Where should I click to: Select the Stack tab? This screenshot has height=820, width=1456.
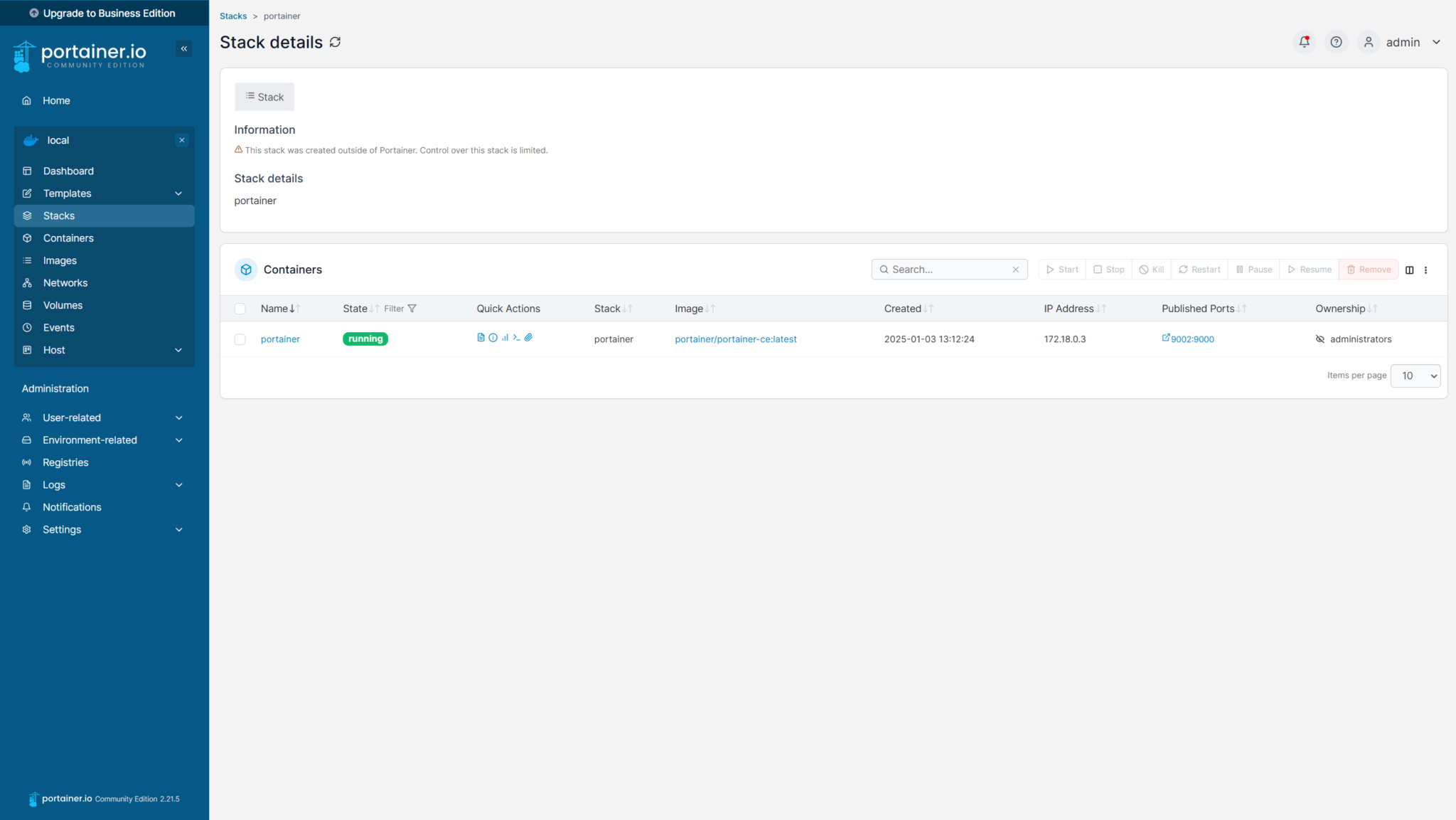[264, 97]
